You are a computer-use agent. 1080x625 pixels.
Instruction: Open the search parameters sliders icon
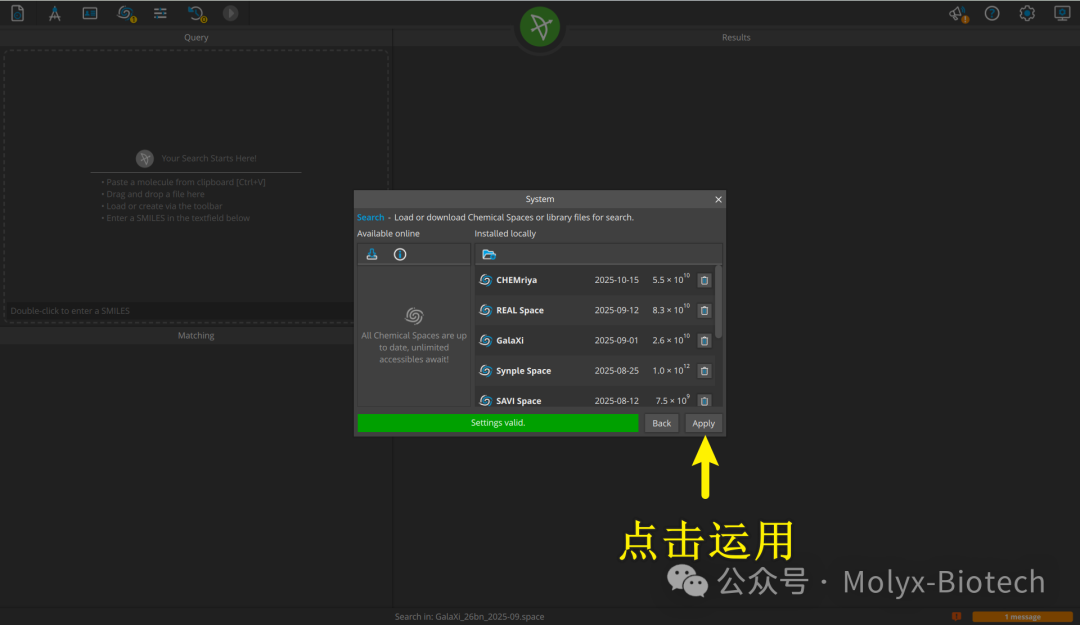click(x=160, y=13)
